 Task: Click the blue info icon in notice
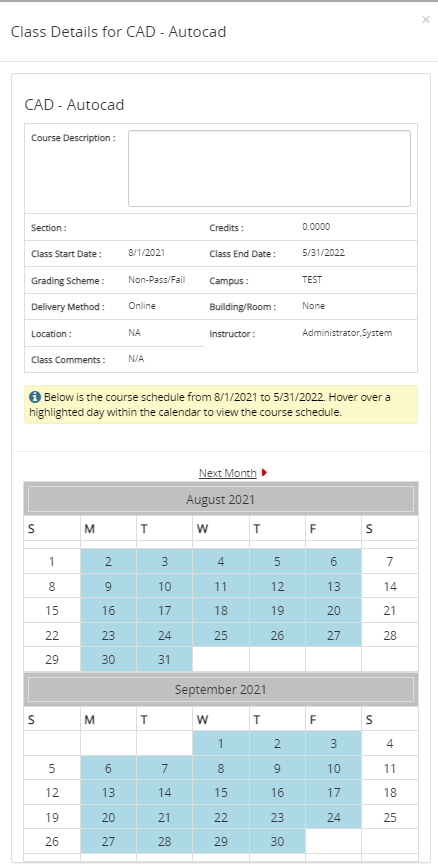coord(35,396)
